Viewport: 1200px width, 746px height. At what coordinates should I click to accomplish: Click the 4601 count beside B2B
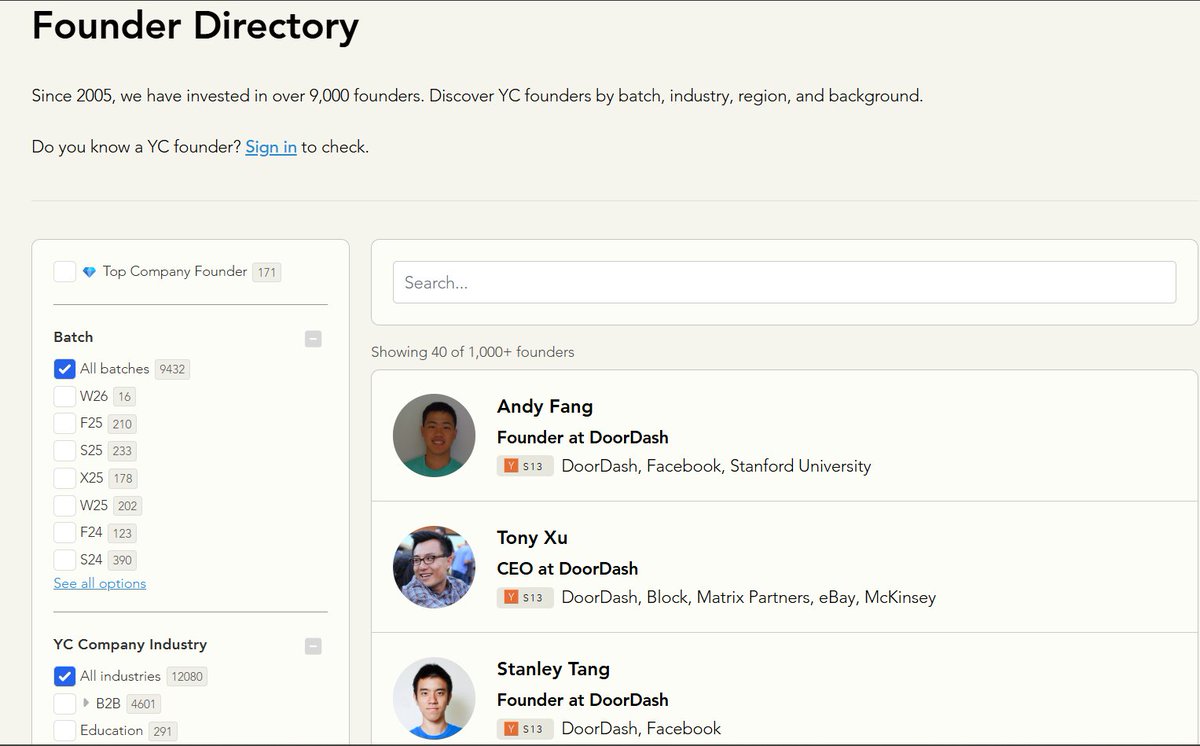click(x=143, y=704)
